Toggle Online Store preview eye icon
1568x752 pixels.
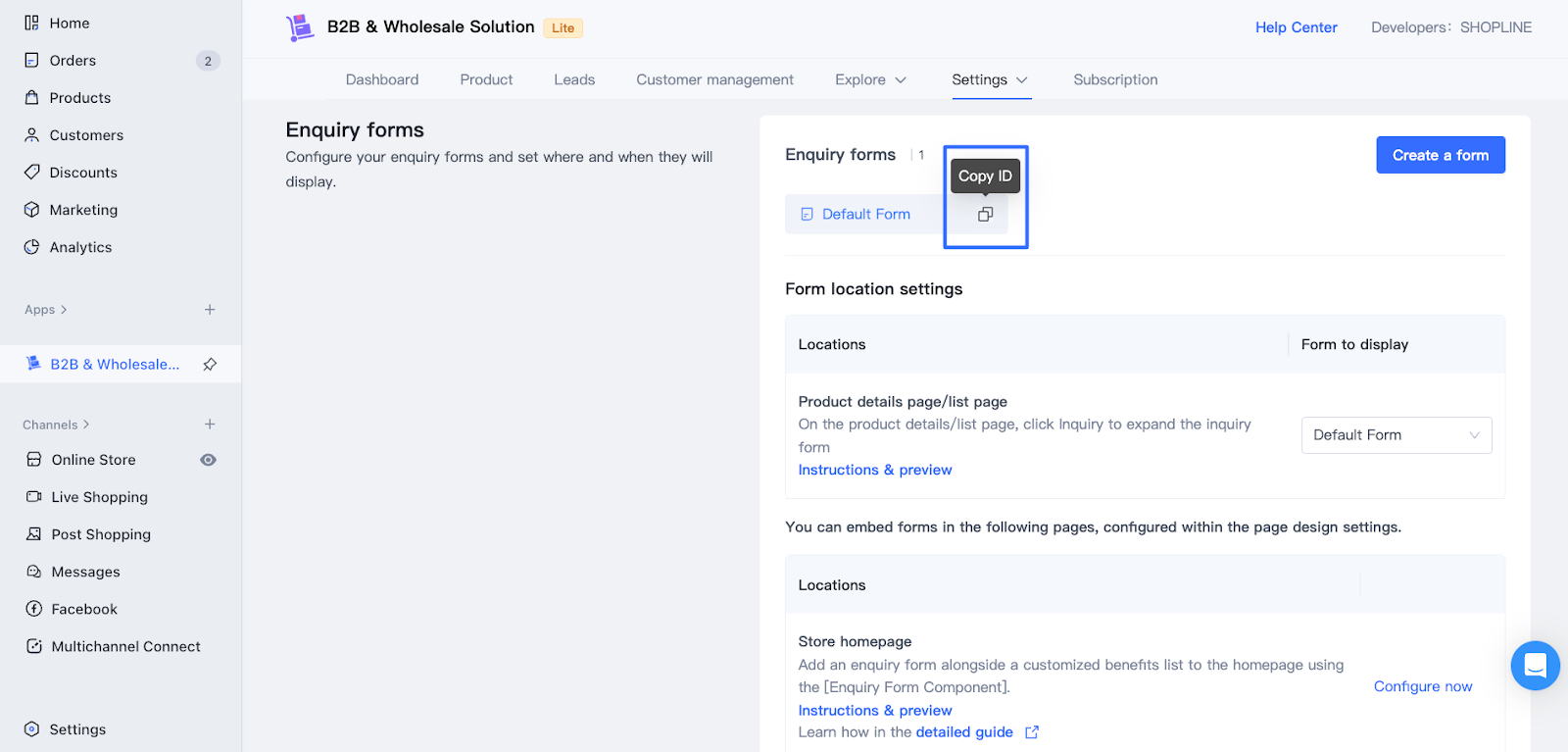pos(208,460)
